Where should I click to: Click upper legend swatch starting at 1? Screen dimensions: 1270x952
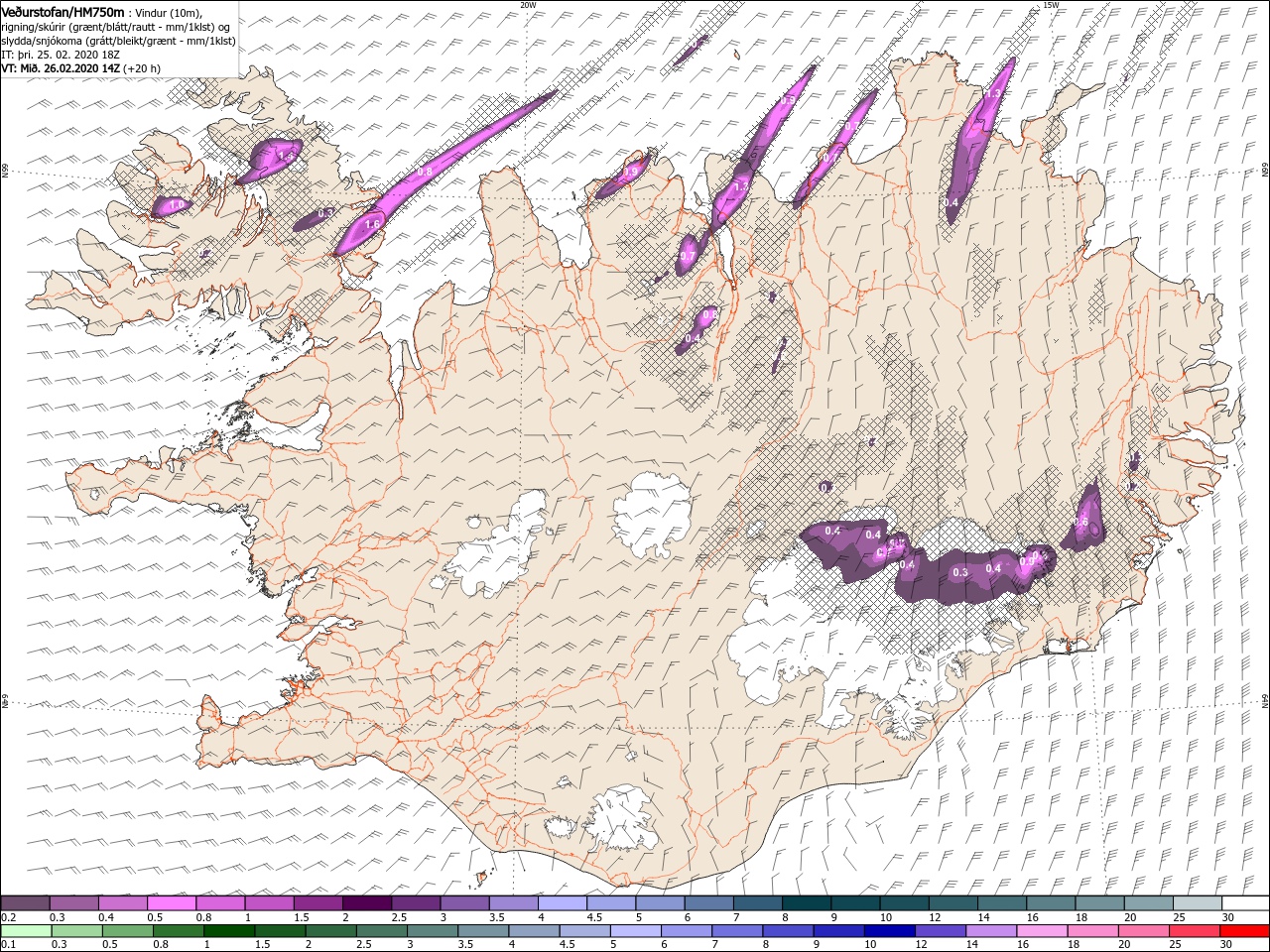tap(269, 903)
